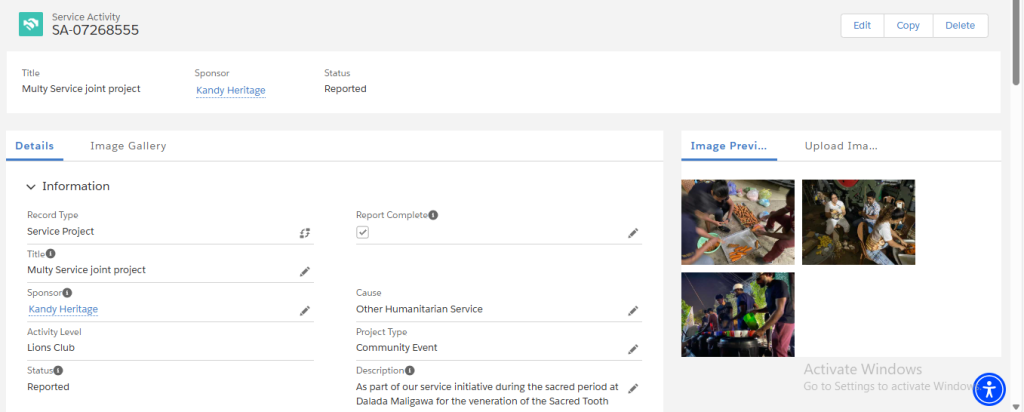The image size is (1024, 412).
Task: Open the Image Gallery tab
Action: tap(128, 146)
